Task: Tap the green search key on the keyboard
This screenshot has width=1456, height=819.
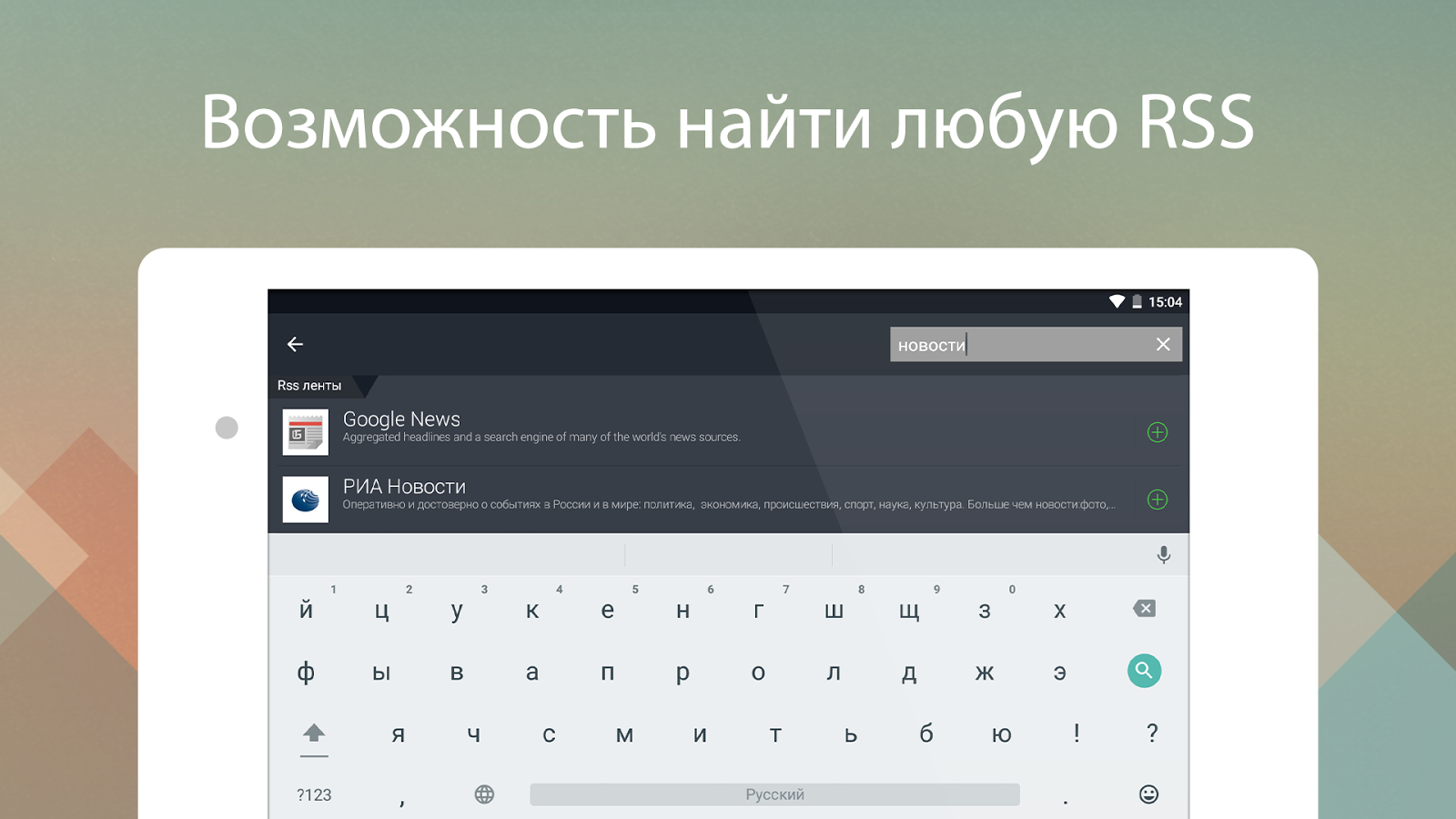Action: [1144, 671]
